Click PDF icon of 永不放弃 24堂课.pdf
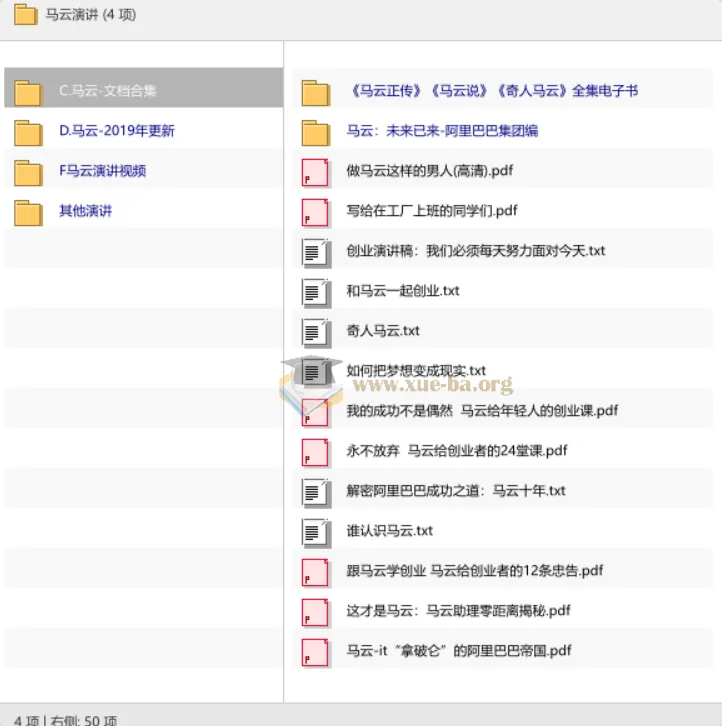Screen dimensions: 722x726 tap(315, 453)
